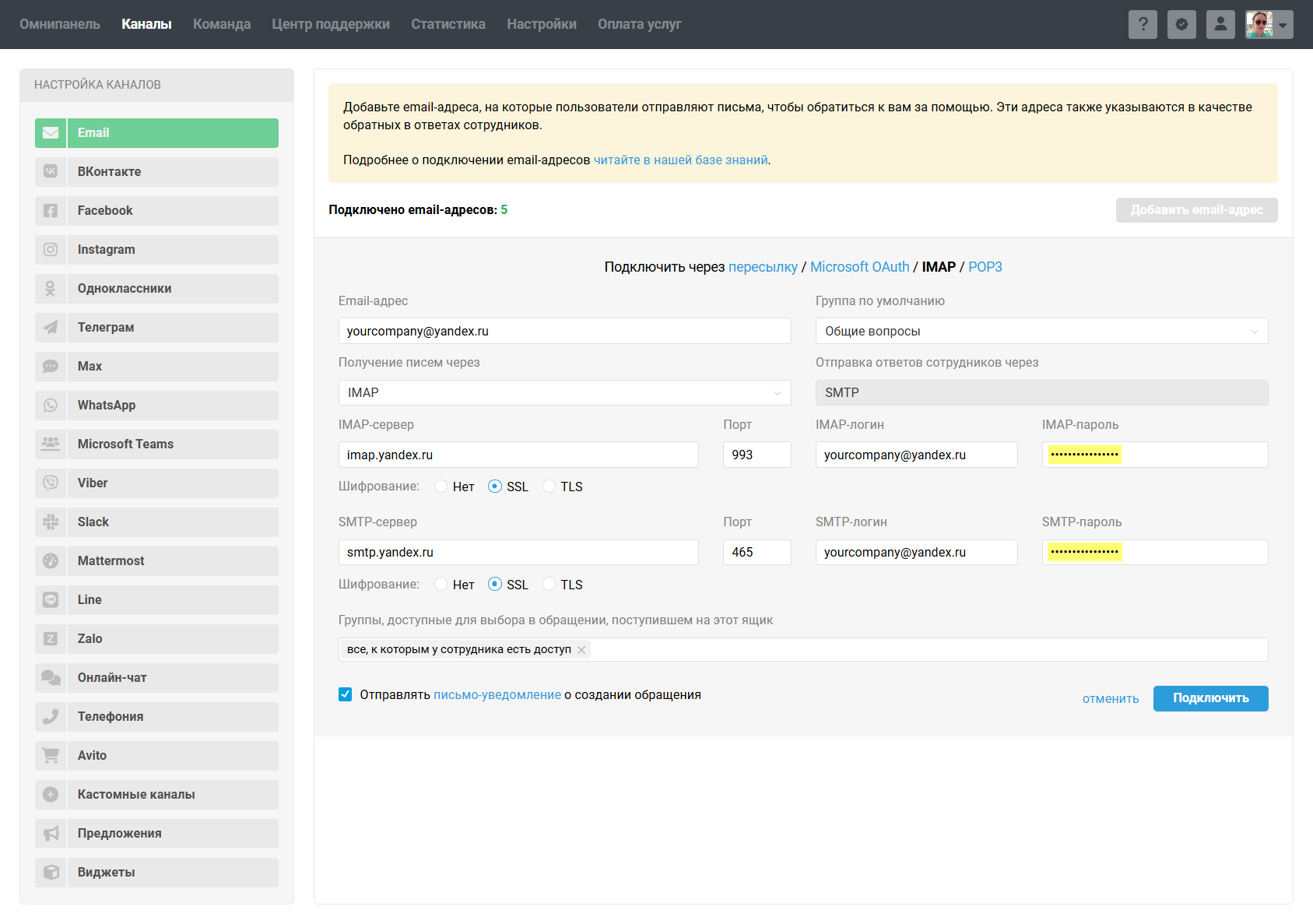Uncheck the notification letter checkbox
The width and height of the screenshot is (1313, 924).
(x=346, y=694)
